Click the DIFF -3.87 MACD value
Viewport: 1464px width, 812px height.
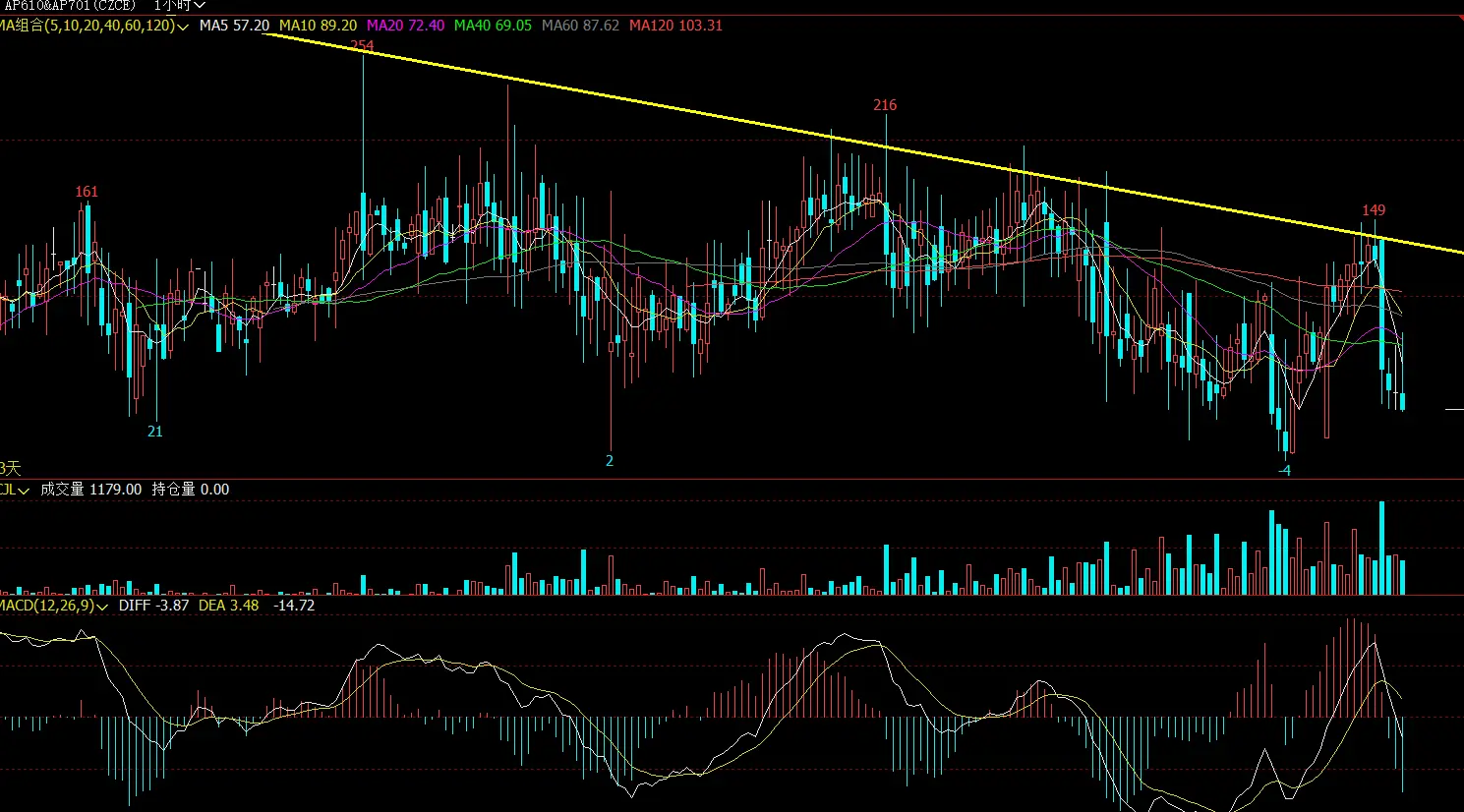coord(153,606)
